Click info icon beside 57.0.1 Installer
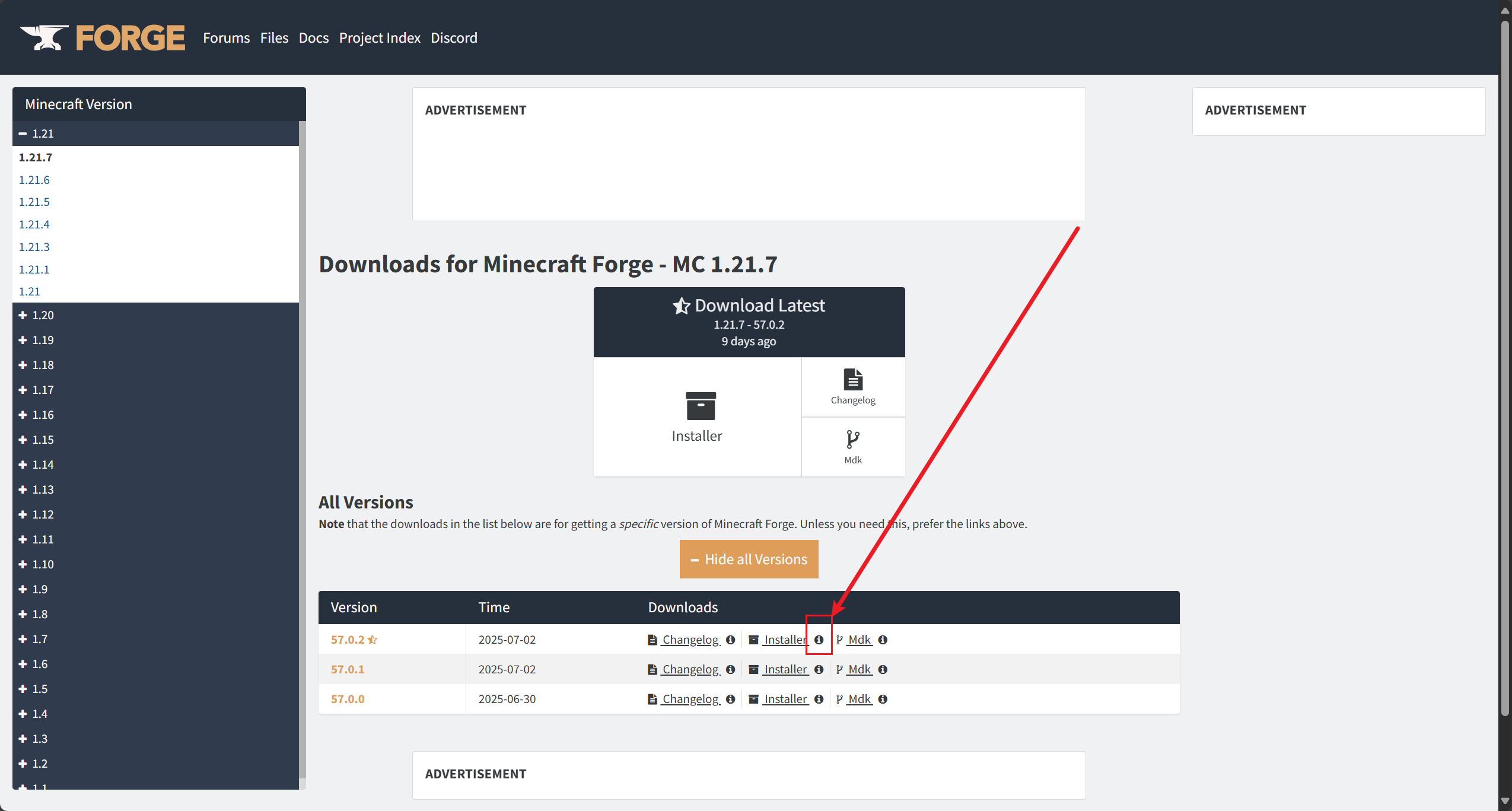The image size is (1512, 811). [819, 669]
